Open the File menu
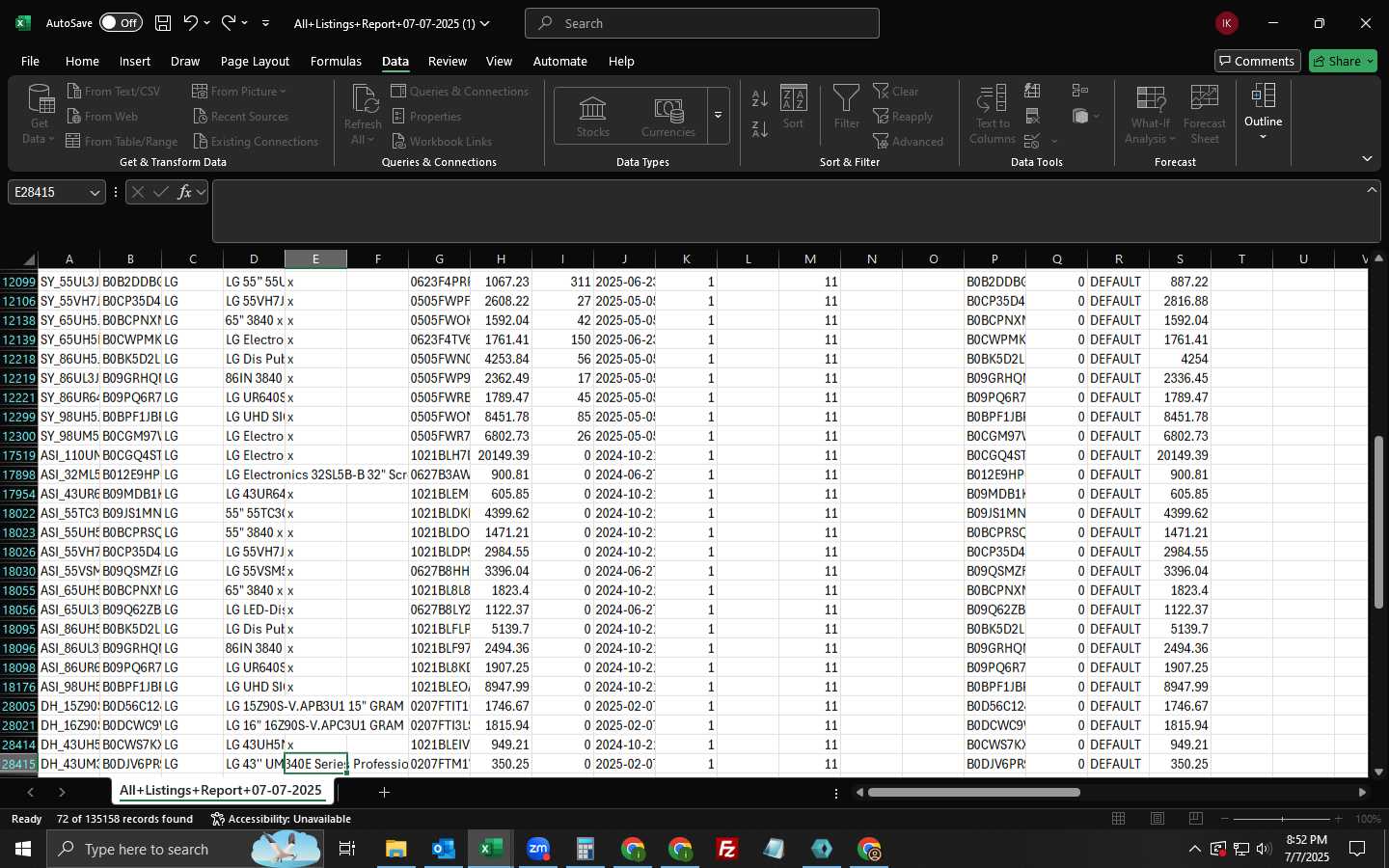This screenshot has height=868, width=1389. point(30,61)
